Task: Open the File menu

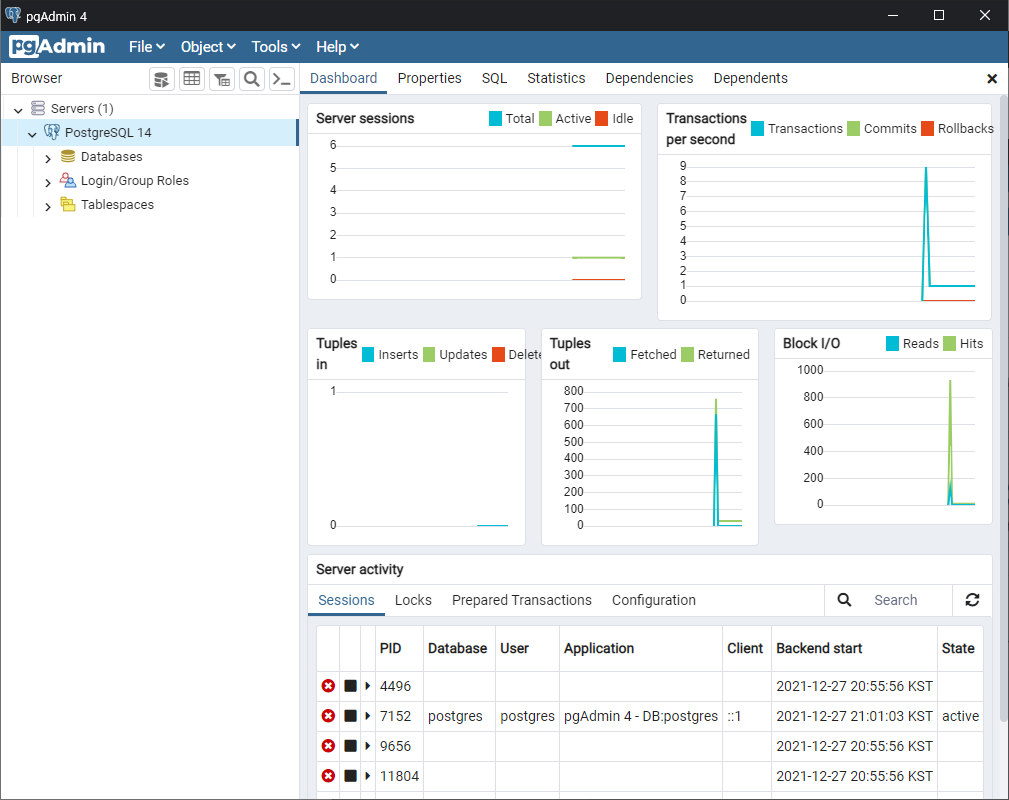Action: point(147,47)
